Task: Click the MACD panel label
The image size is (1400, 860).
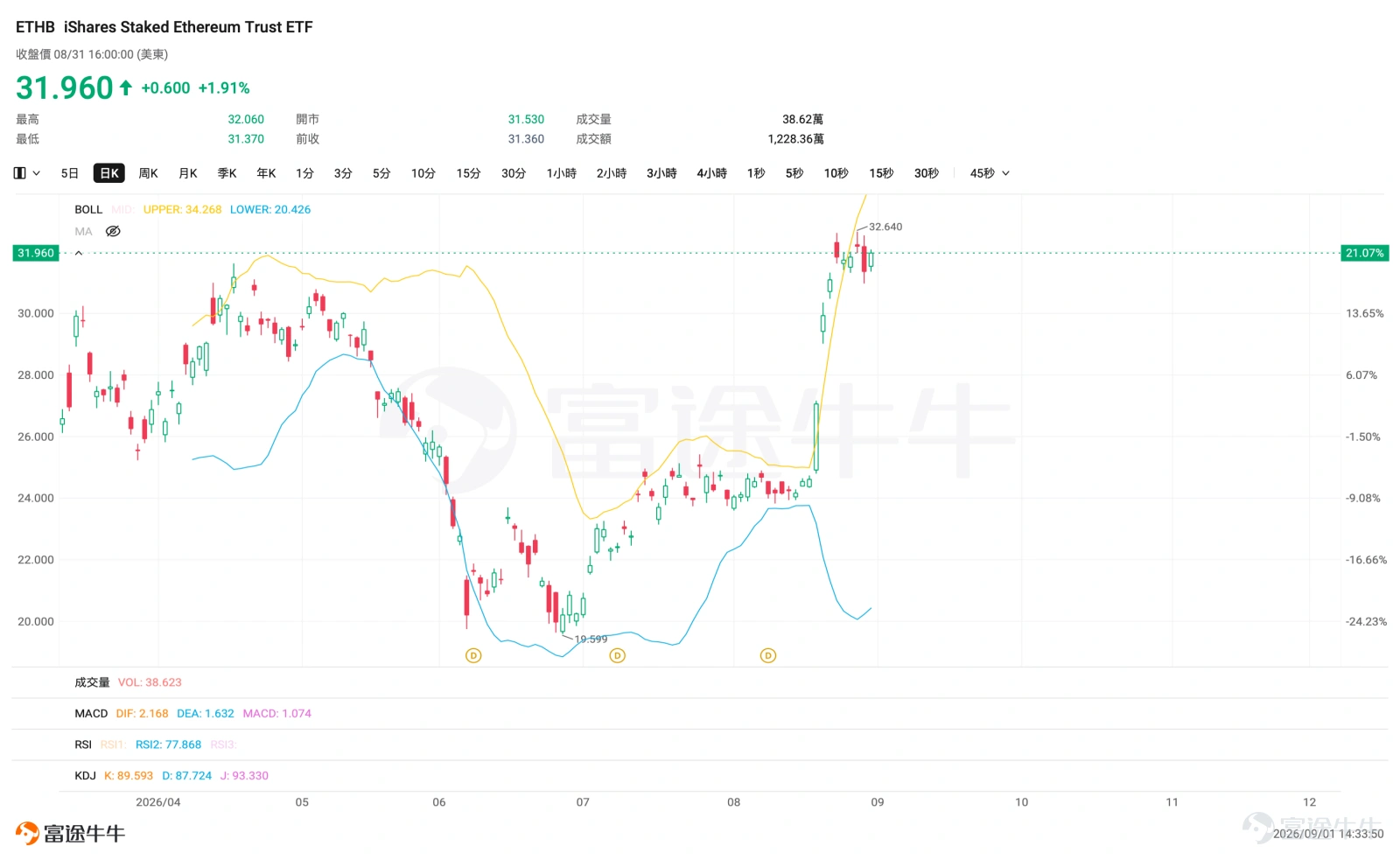Action: click(91, 714)
